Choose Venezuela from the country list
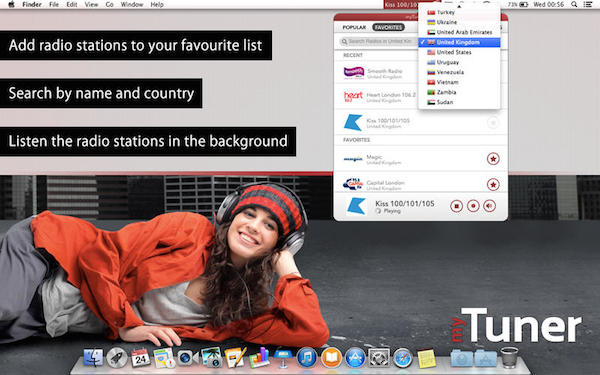This screenshot has width=600, height=375. pyautogui.click(x=459, y=72)
